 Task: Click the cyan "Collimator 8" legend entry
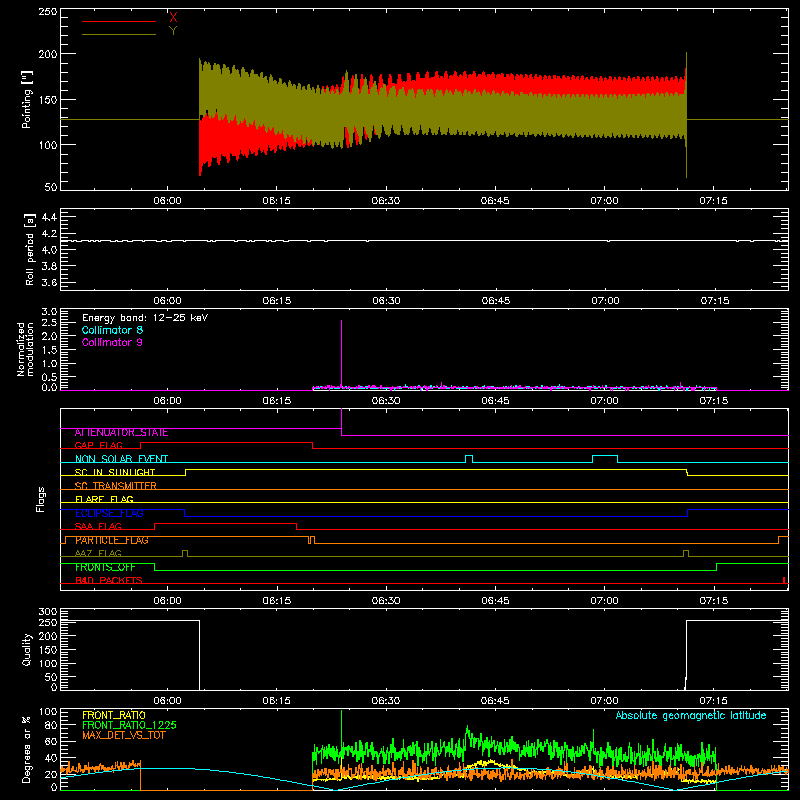click(112, 330)
